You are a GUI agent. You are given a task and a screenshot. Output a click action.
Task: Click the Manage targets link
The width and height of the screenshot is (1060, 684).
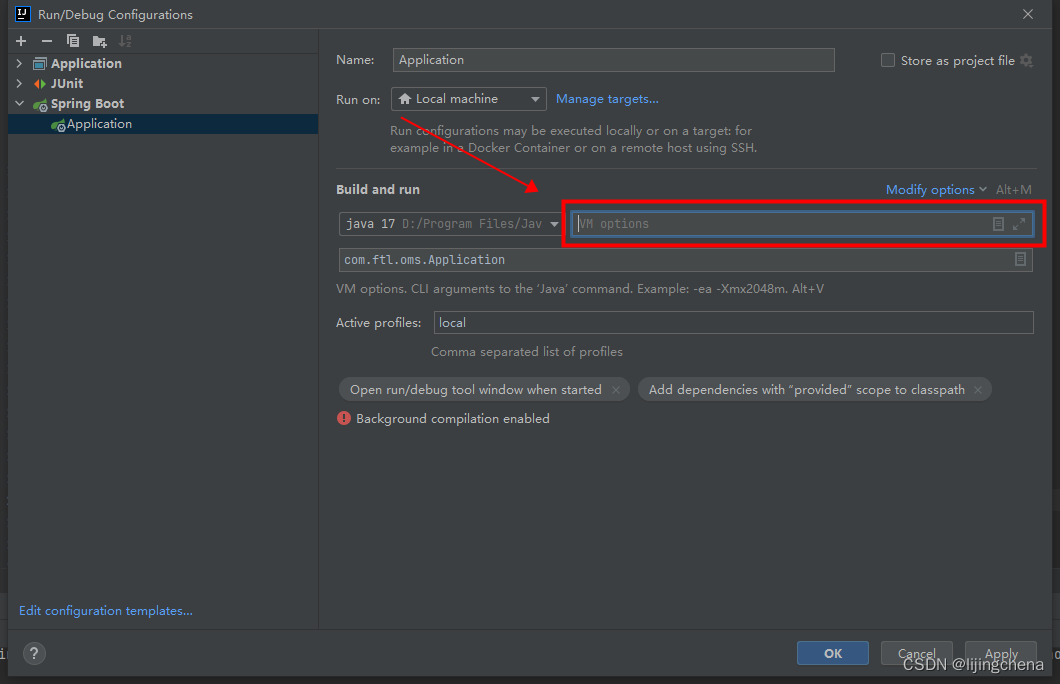click(x=607, y=98)
